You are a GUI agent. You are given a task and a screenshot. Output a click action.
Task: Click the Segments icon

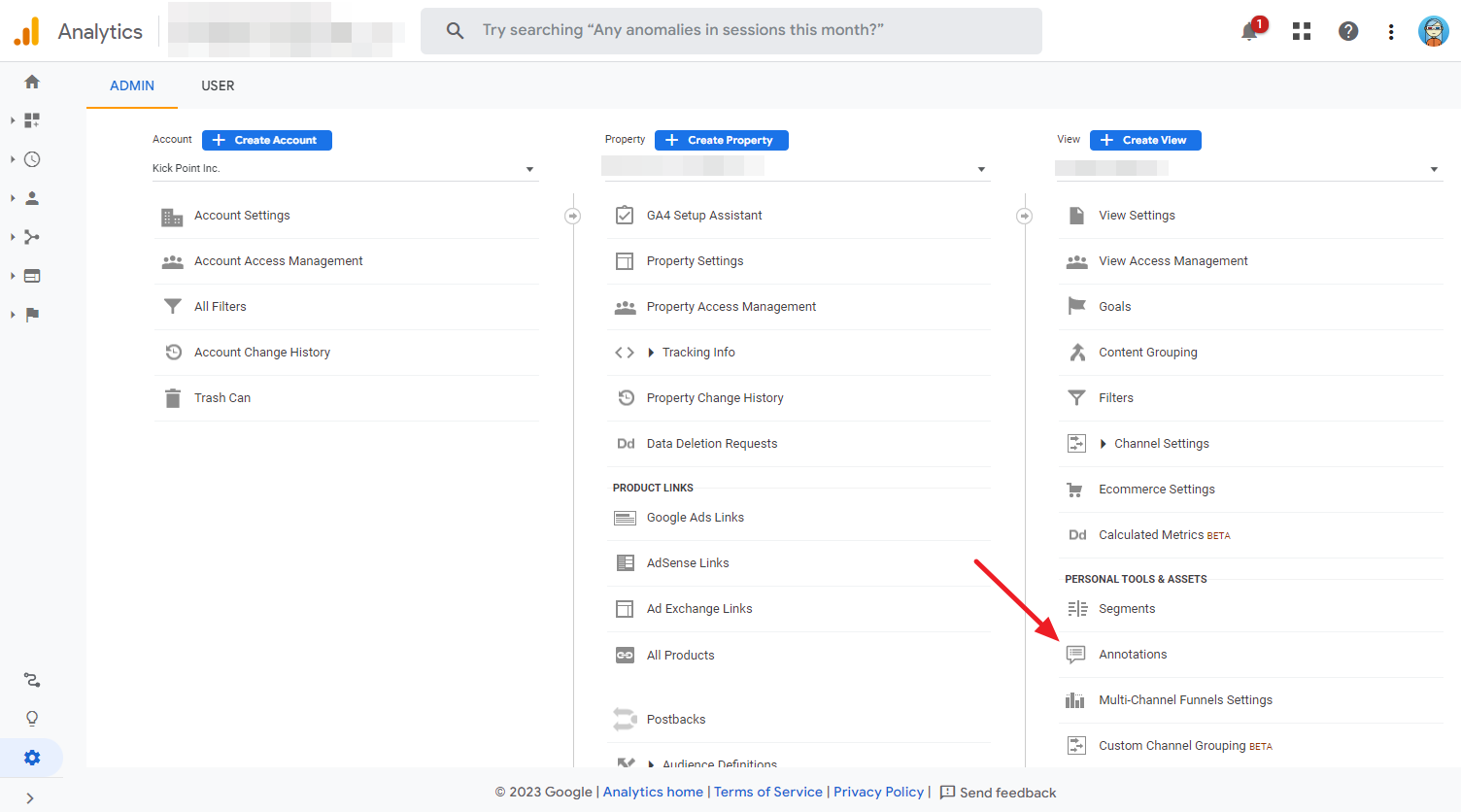pos(1077,609)
